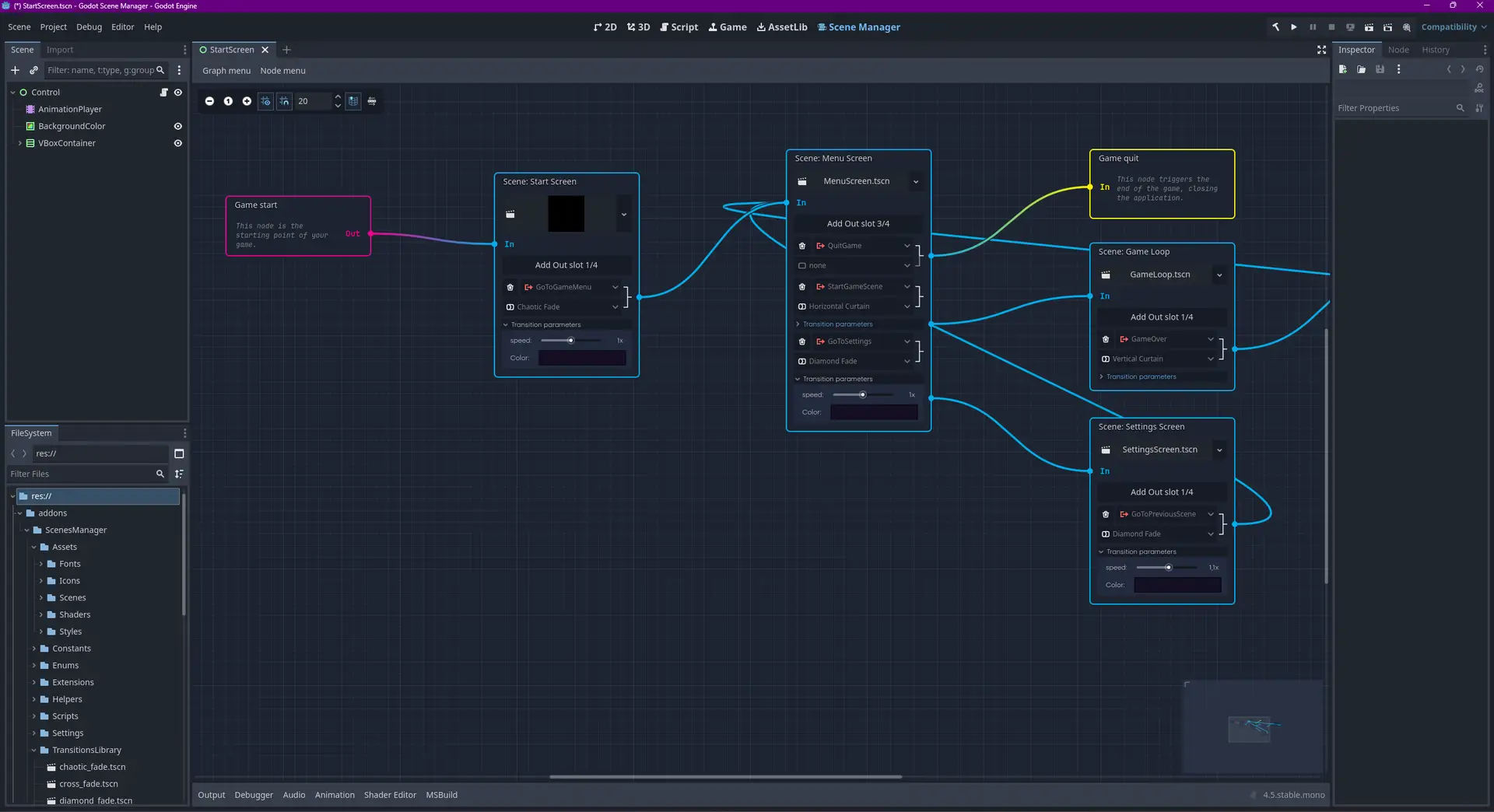The image size is (1494, 812).
Task: Select the AnimationPlayer node
Action: pyautogui.click(x=70, y=109)
